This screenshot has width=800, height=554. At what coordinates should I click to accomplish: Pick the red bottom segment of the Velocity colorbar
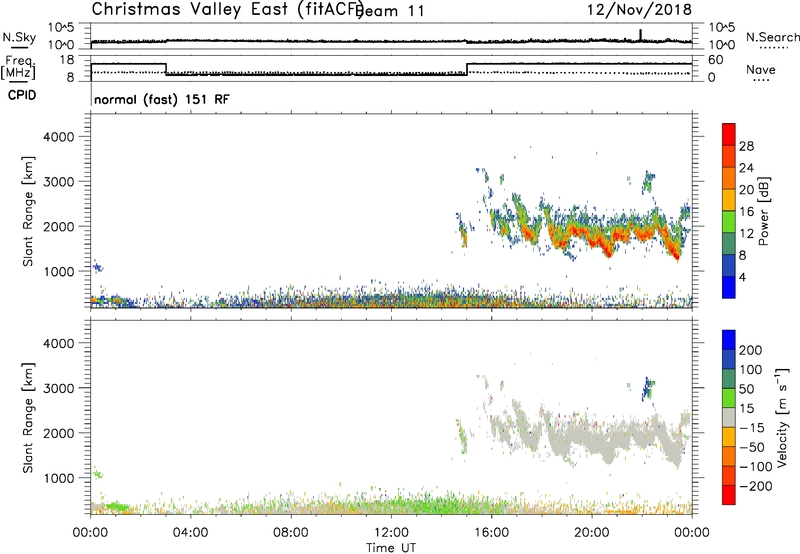click(729, 495)
